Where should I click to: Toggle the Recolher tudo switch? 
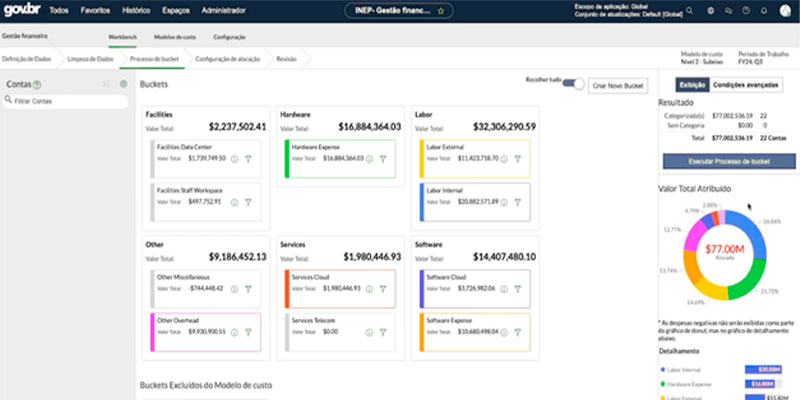[x=573, y=84]
